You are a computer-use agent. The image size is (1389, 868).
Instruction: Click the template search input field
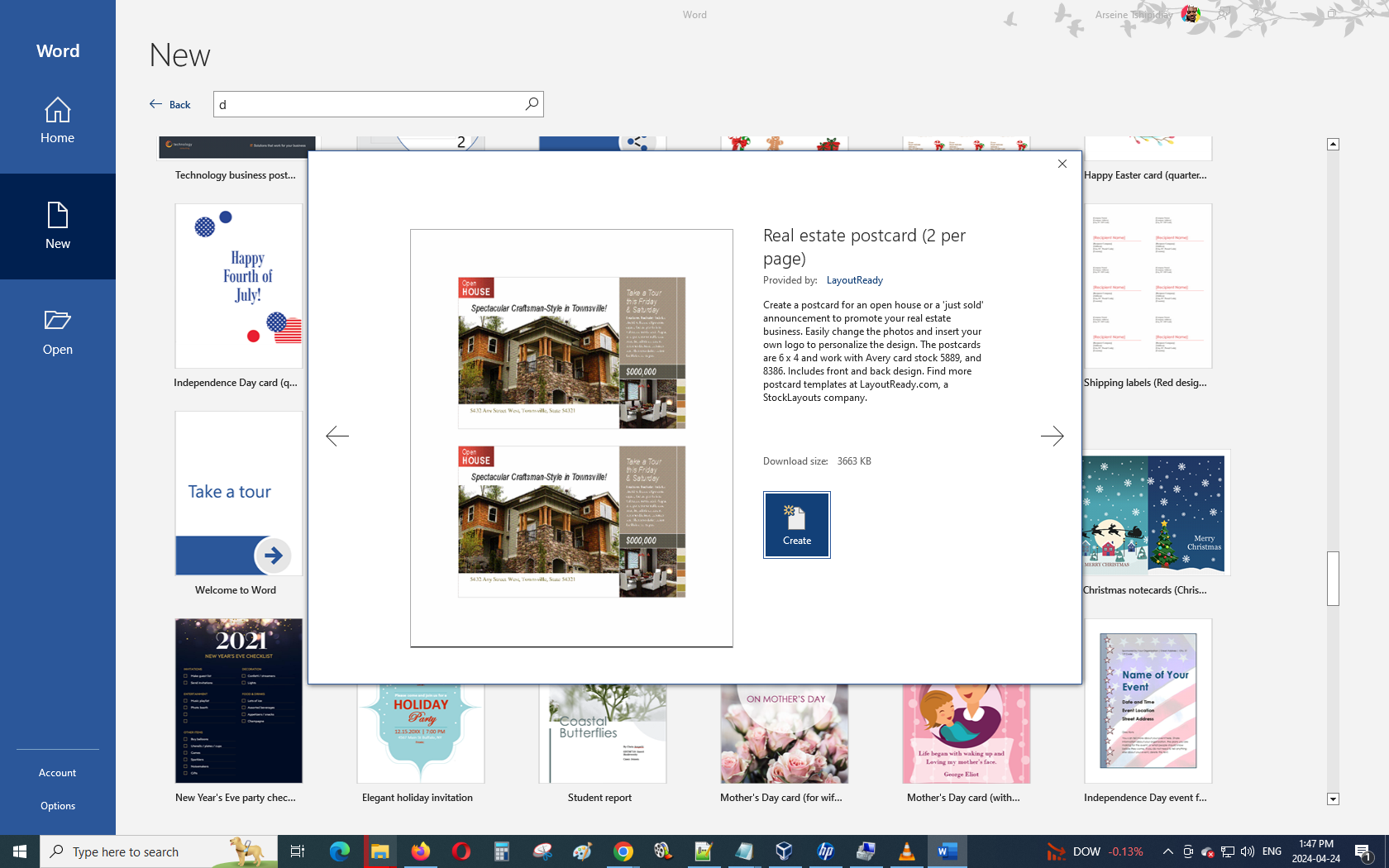368,104
